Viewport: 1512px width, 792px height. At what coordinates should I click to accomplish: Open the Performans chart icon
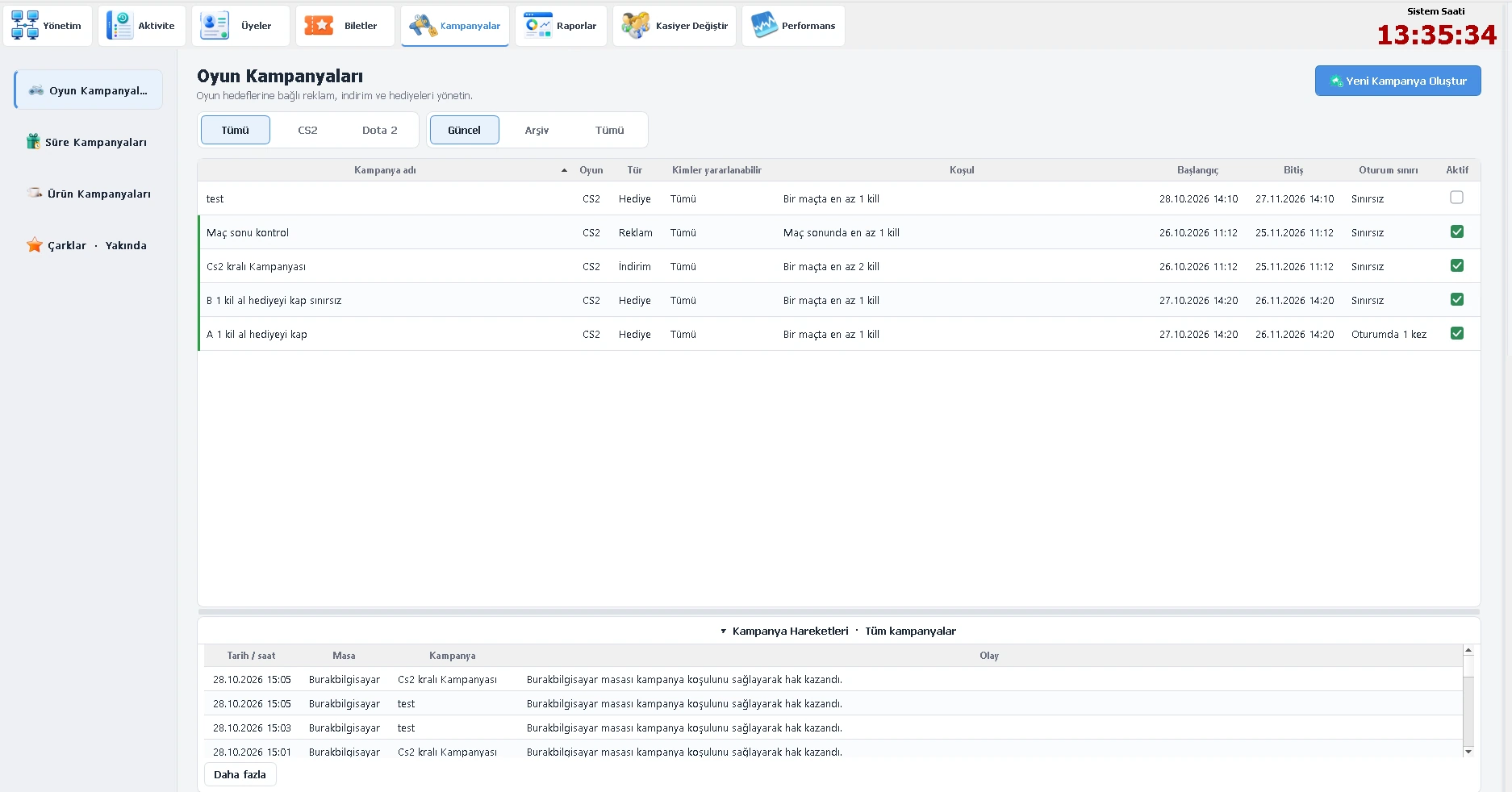[764, 26]
